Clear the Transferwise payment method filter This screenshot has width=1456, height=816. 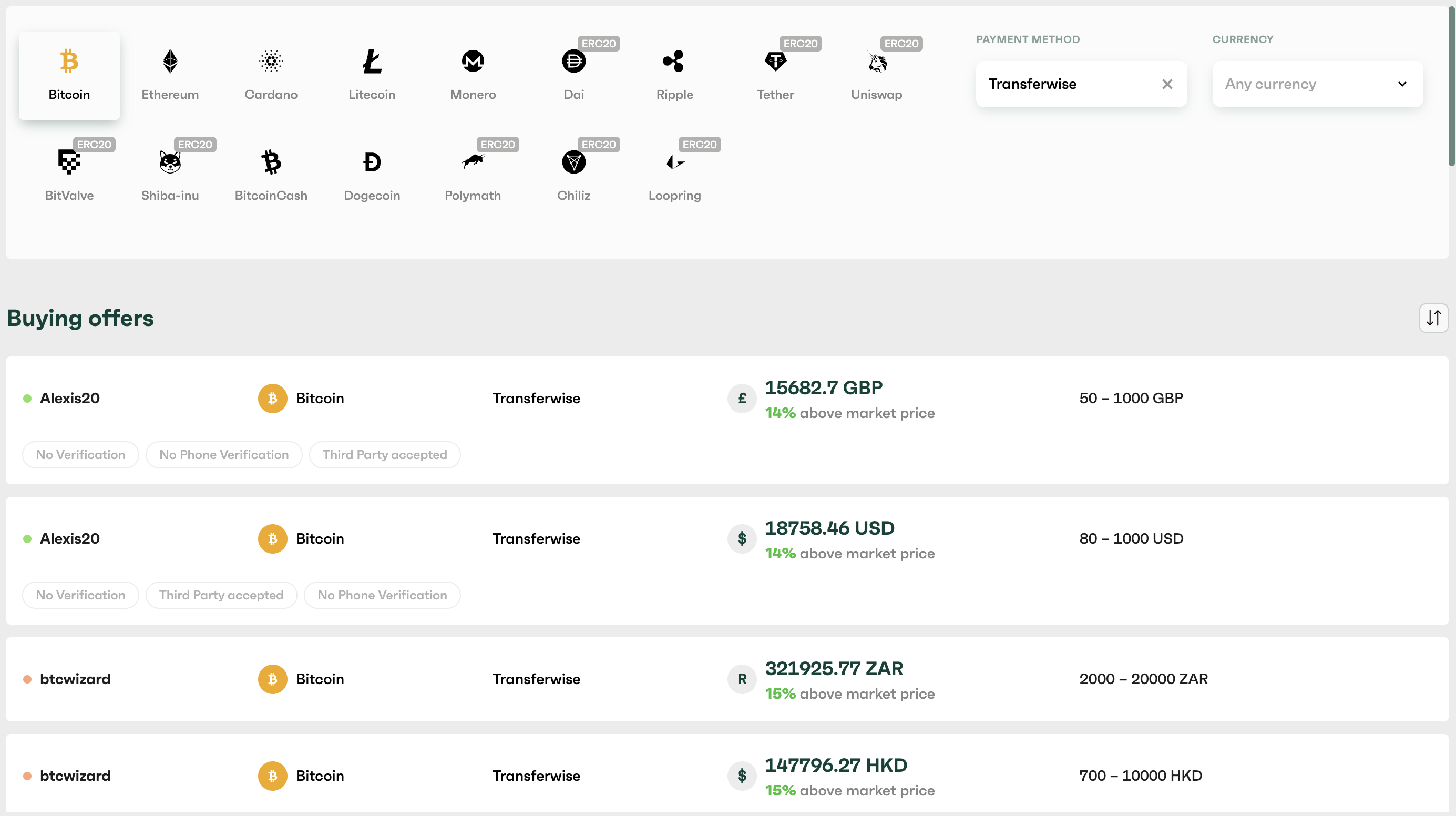1167,84
